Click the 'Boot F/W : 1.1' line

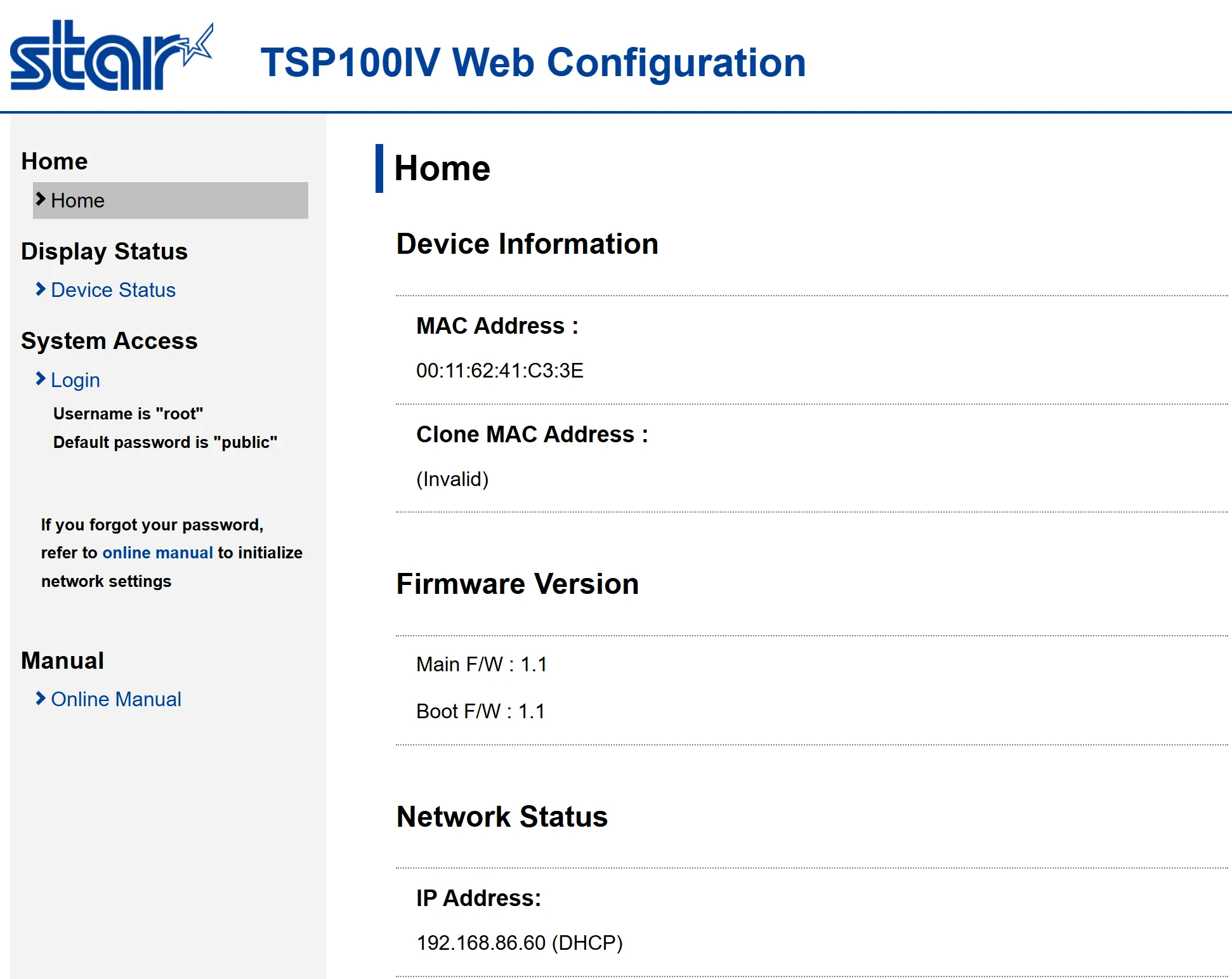click(480, 711)
